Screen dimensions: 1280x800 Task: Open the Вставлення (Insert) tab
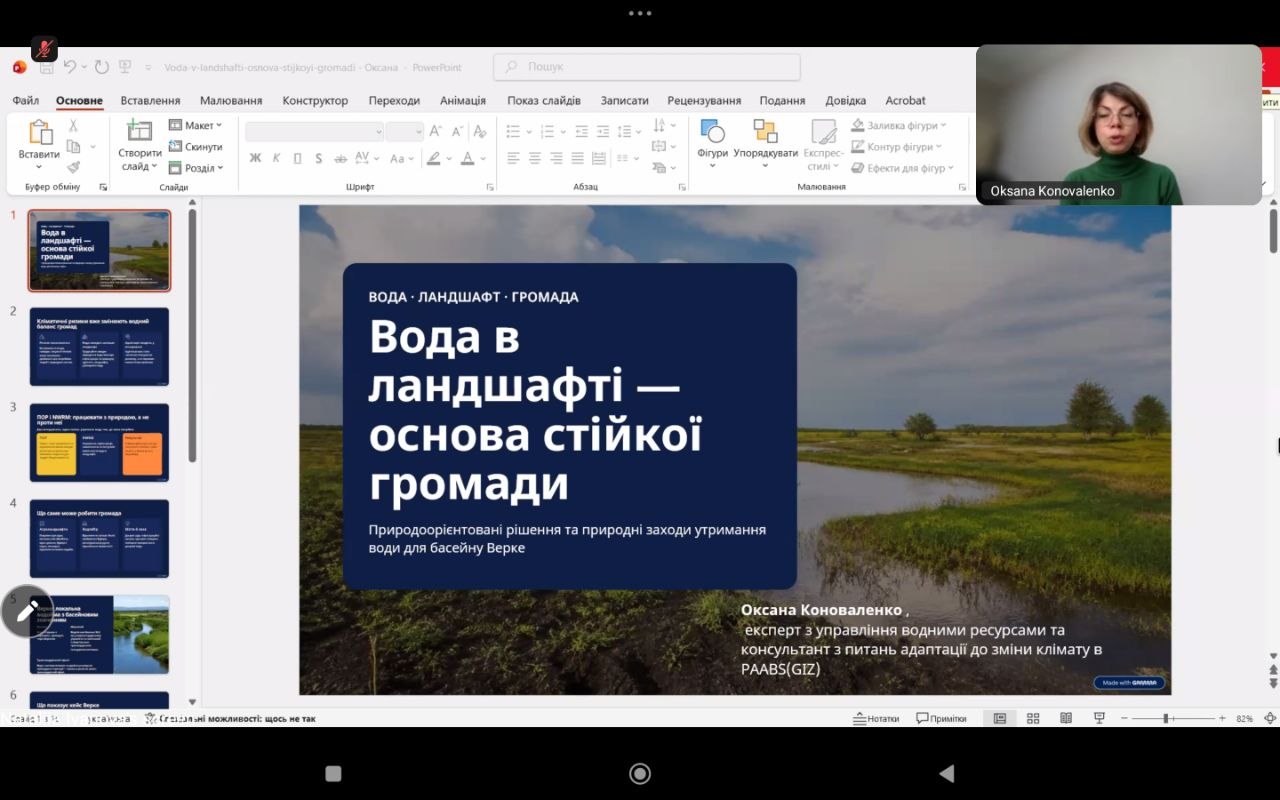click(x=150, y=100)
